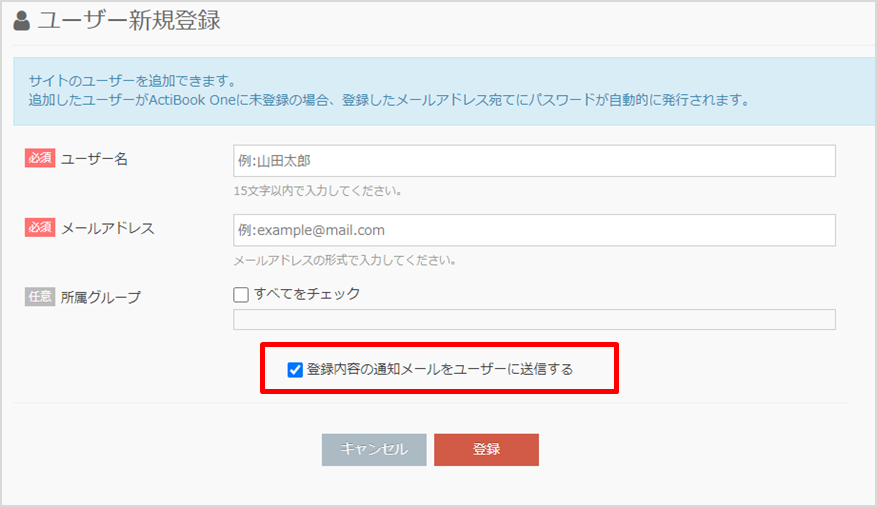Click the info line starting 追加したユーザーがActiBook One

coord(389,100)
